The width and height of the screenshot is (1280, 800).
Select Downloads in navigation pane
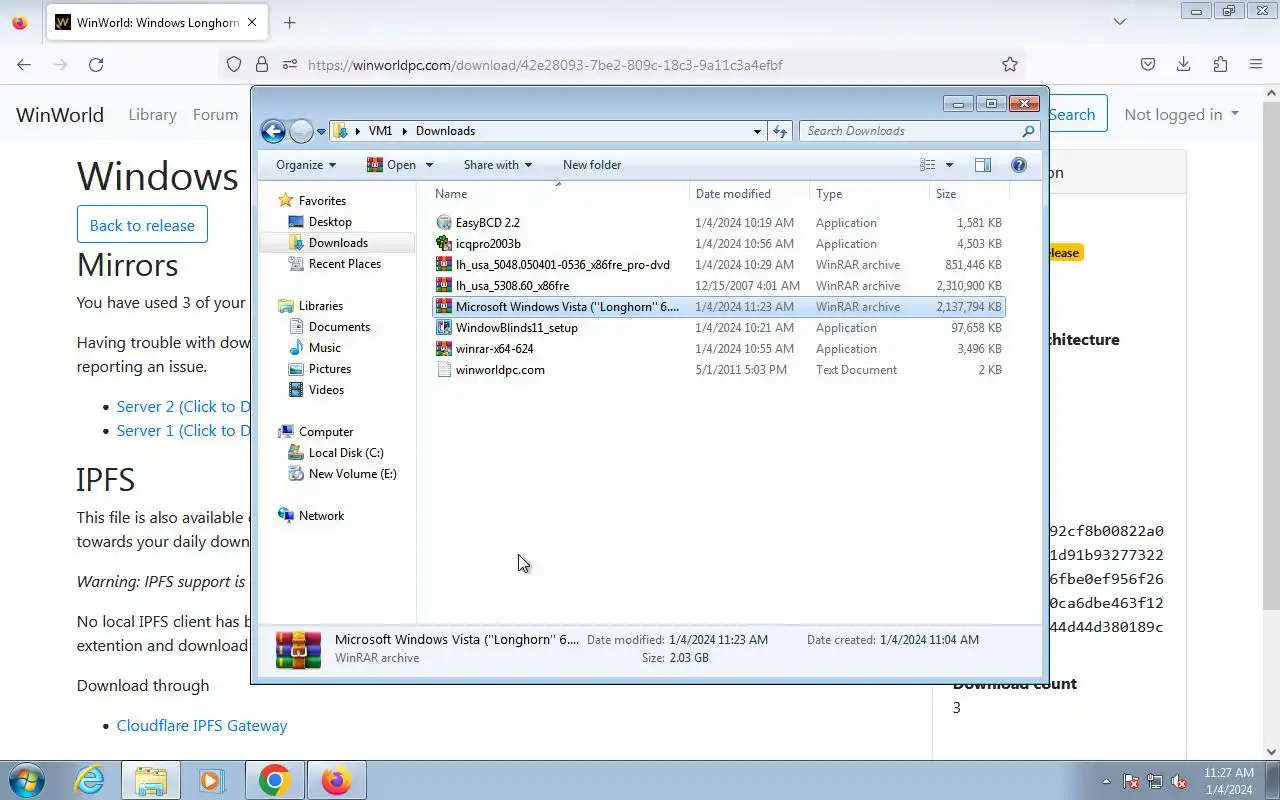[338, 243]
